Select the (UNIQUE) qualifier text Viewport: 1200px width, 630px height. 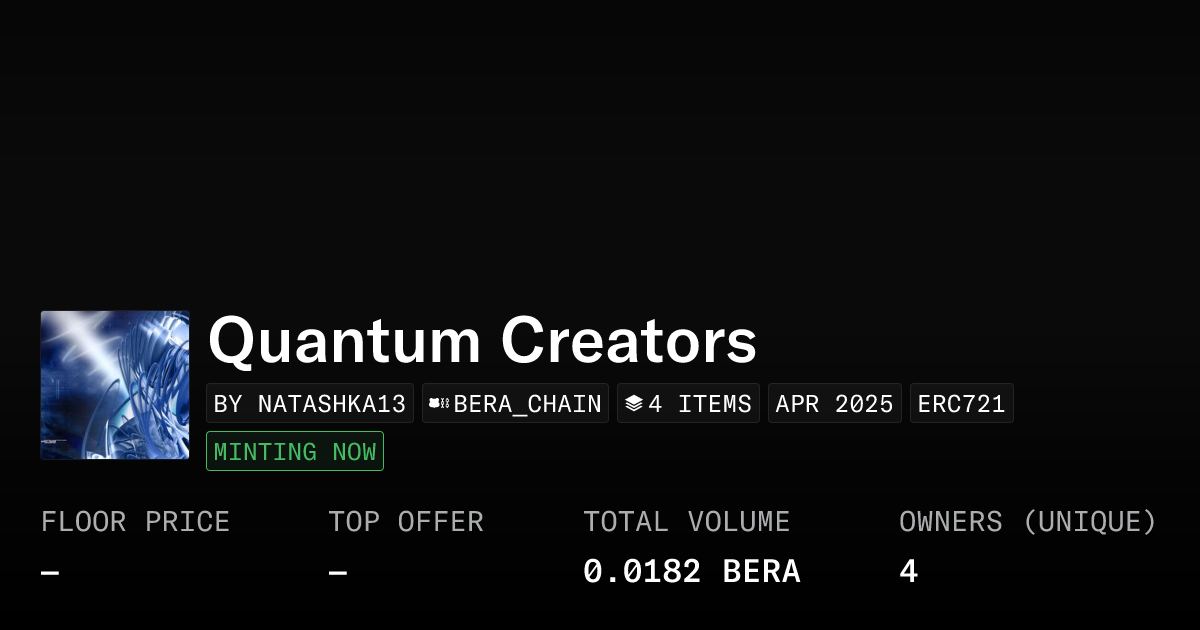(x=1090, y=522)
